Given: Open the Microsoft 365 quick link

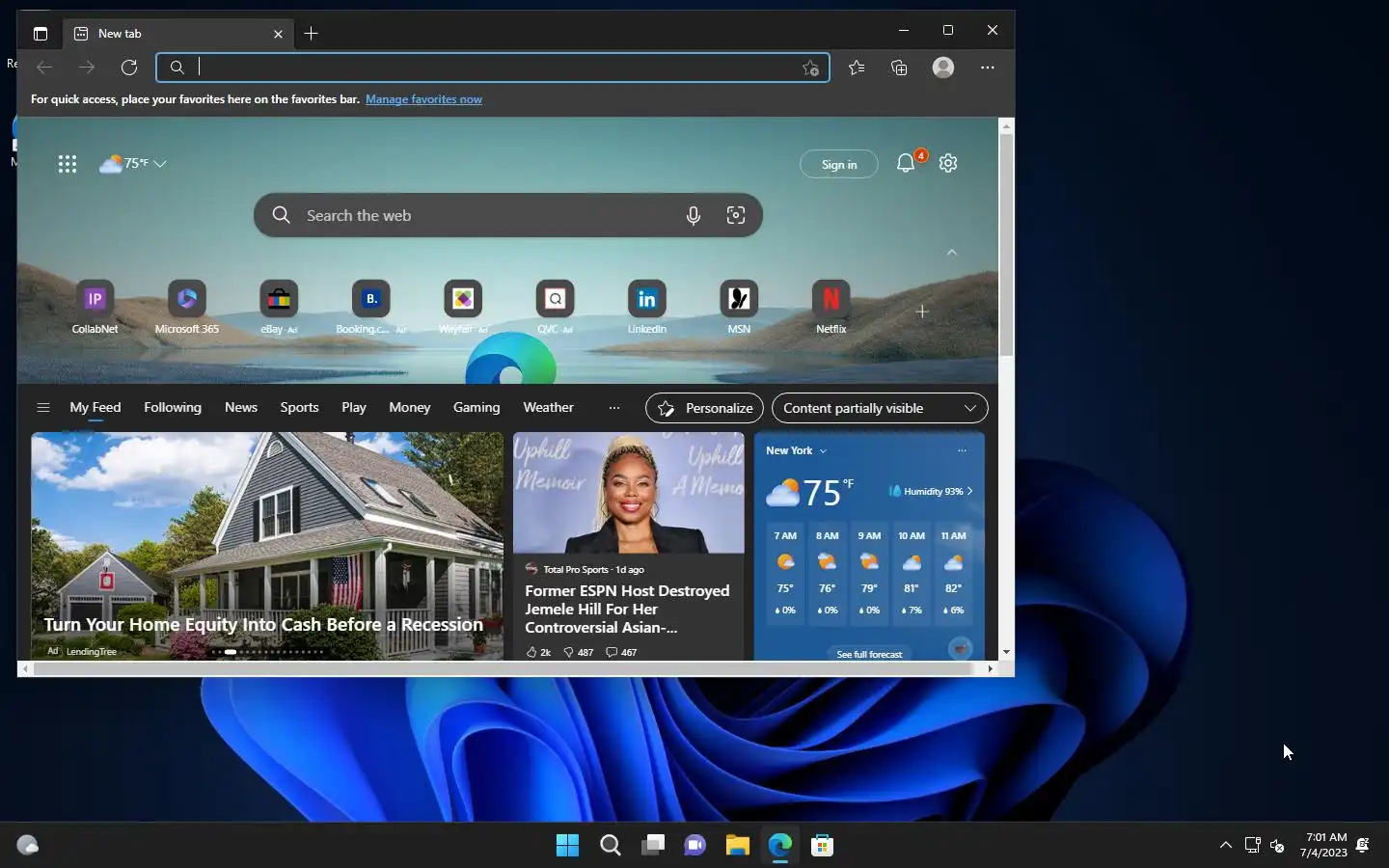Looking at the screenshot, I should point(187,308).
